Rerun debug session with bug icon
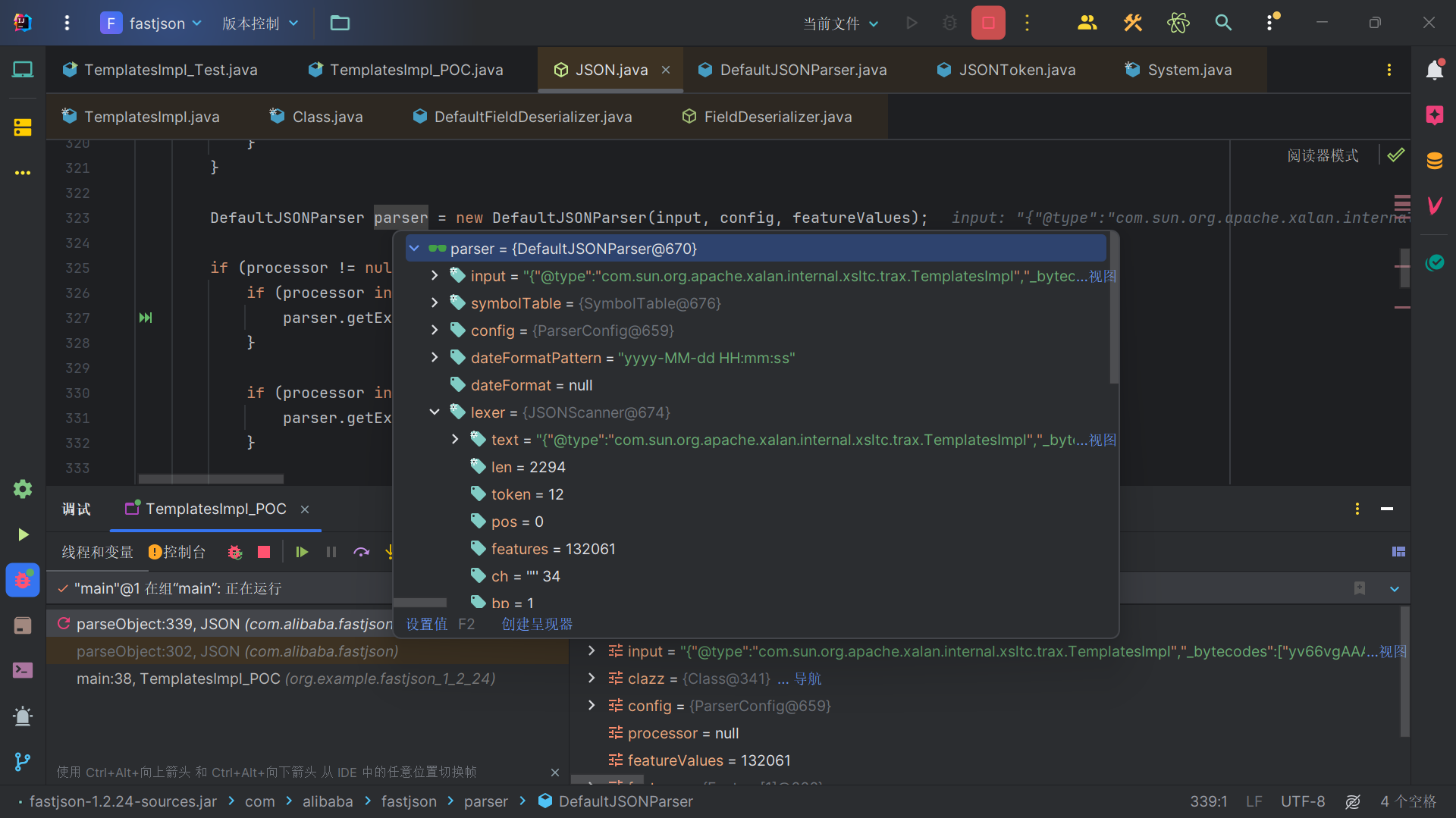The image size is (1456, 818). pos(235,552)
